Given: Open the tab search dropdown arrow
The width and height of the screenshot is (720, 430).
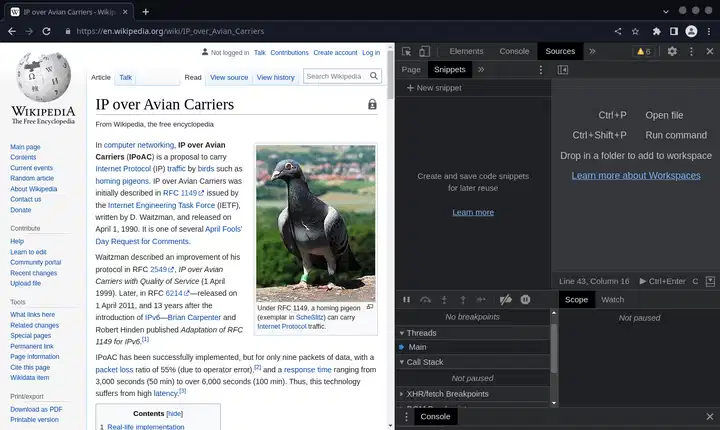Looking at the screenshot, I should (666, 11).
